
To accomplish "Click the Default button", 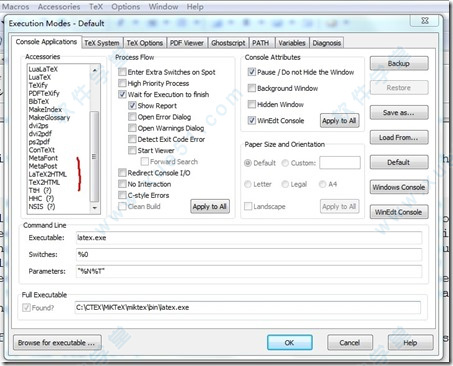I will click(399, 162).
